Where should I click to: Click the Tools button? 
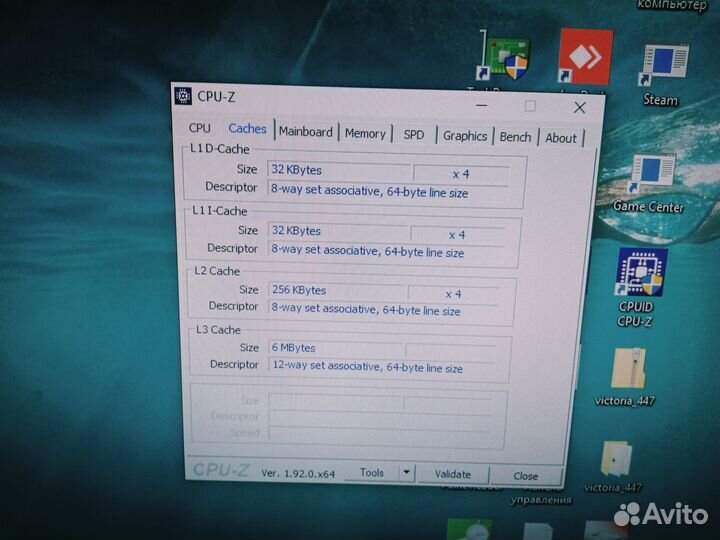372,472
